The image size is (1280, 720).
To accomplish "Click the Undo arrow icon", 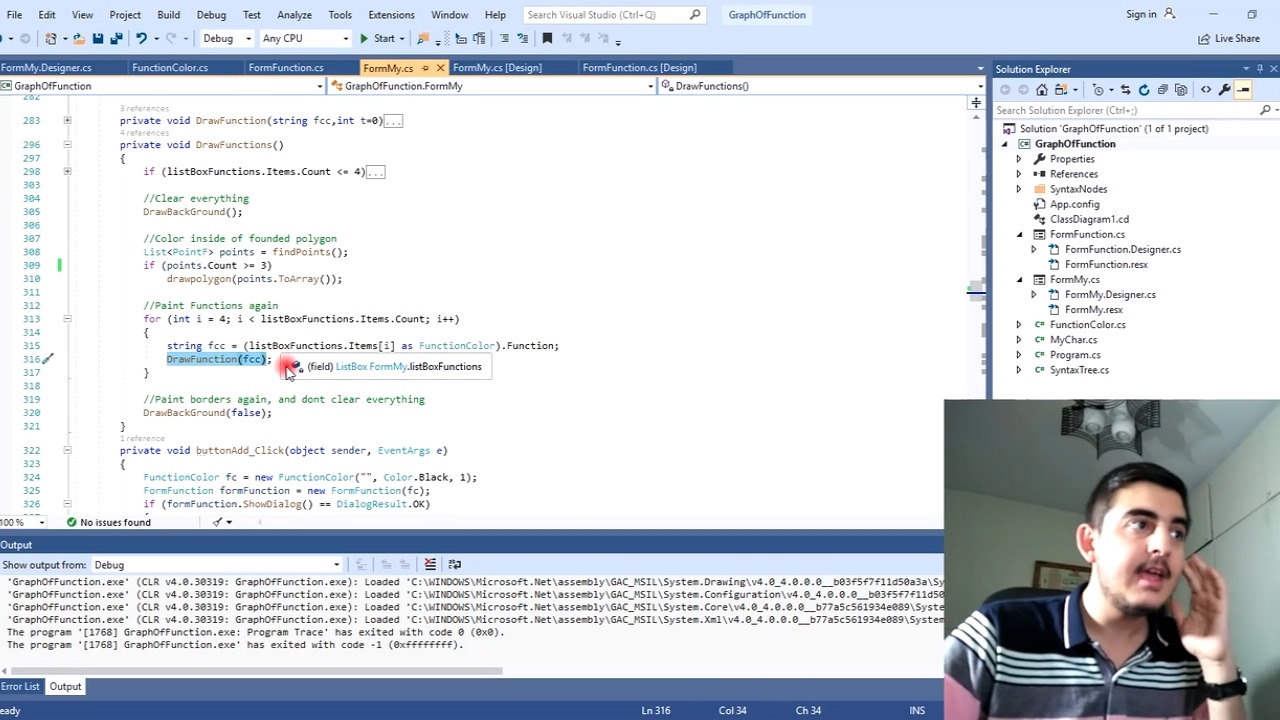I will pyautogui.click(x=141, y=38).
